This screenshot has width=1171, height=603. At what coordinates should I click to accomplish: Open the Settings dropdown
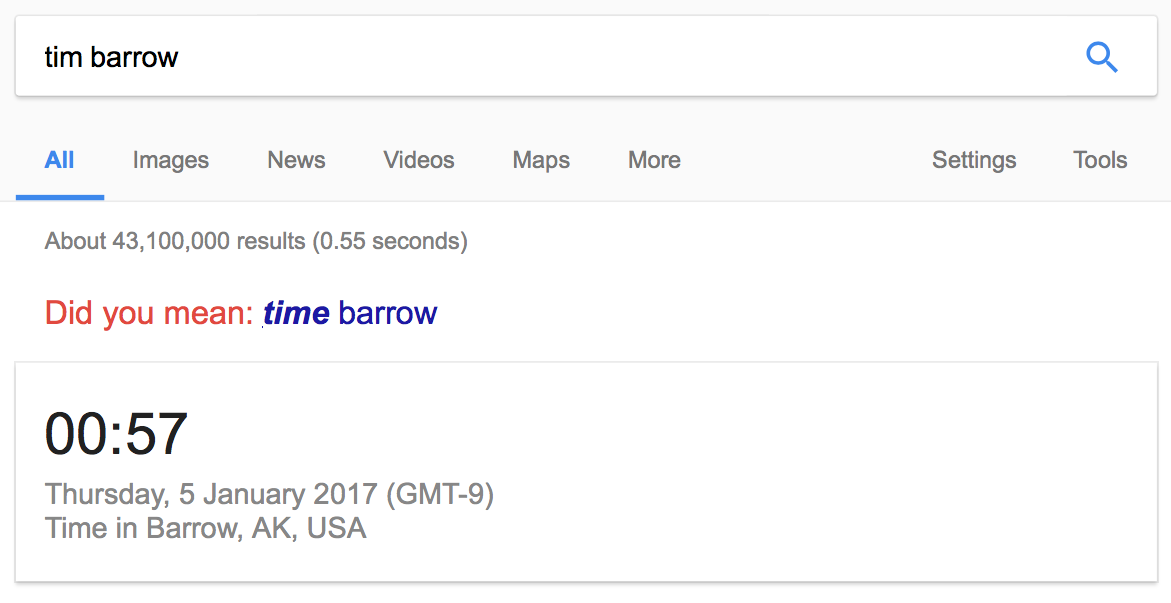point(974,160)
